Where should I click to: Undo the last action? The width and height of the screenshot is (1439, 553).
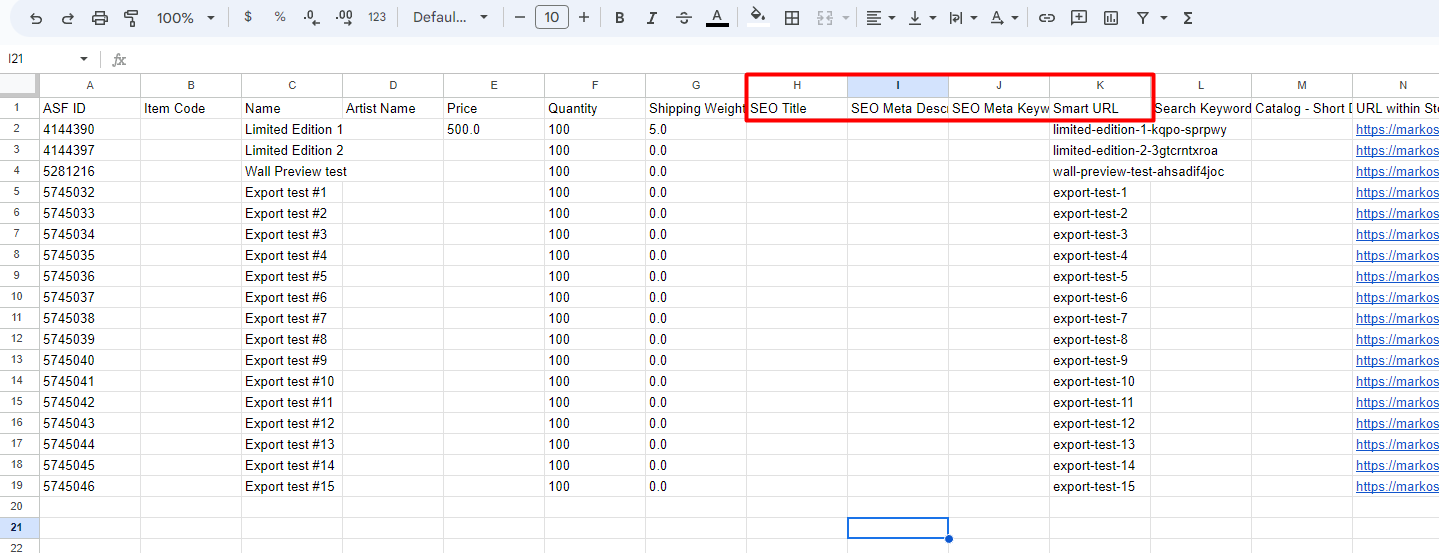[36, 18]
